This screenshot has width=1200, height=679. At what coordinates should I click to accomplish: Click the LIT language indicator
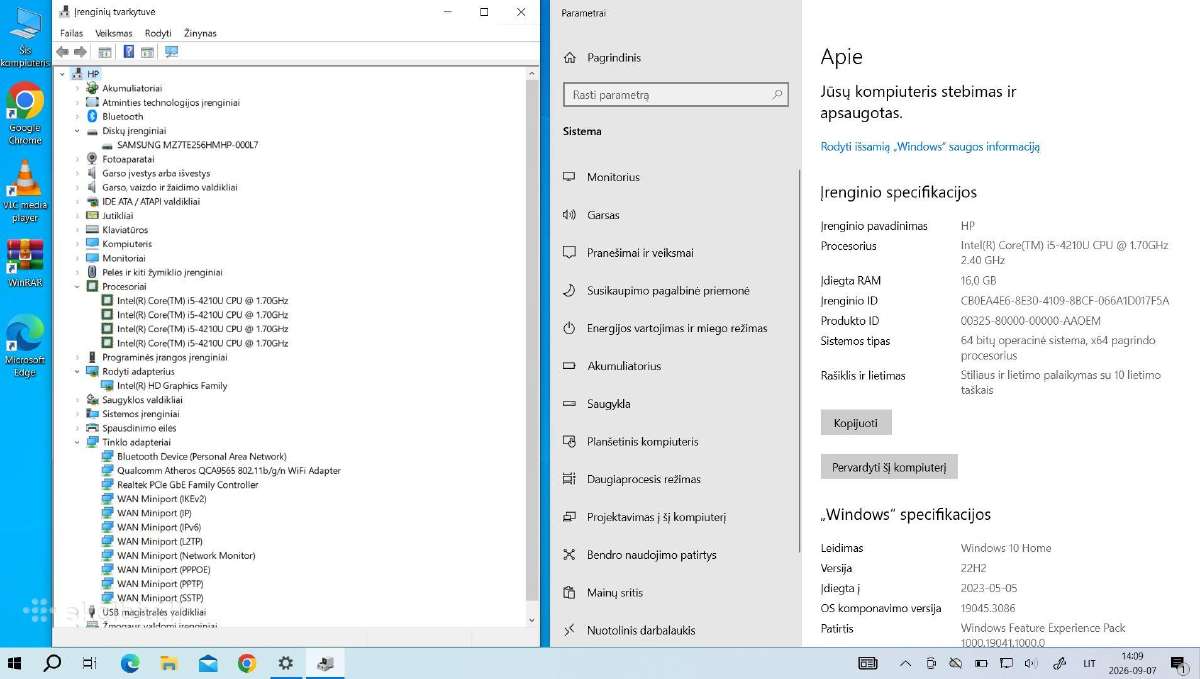[x=1089, y=663]
